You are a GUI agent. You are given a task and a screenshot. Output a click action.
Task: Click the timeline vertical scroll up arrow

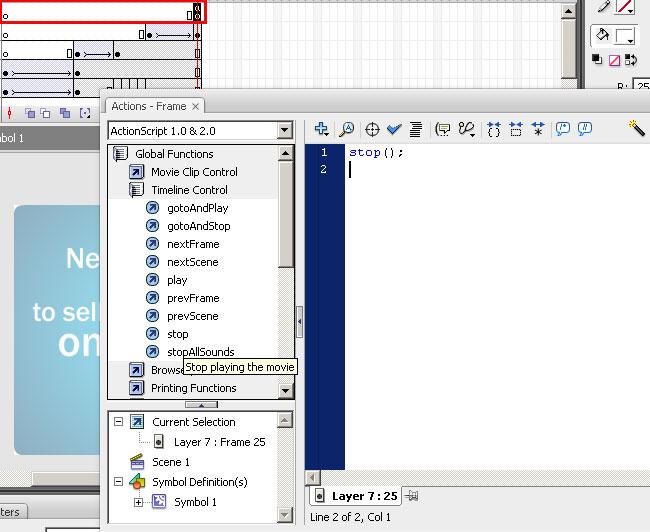tap(568, 11)
